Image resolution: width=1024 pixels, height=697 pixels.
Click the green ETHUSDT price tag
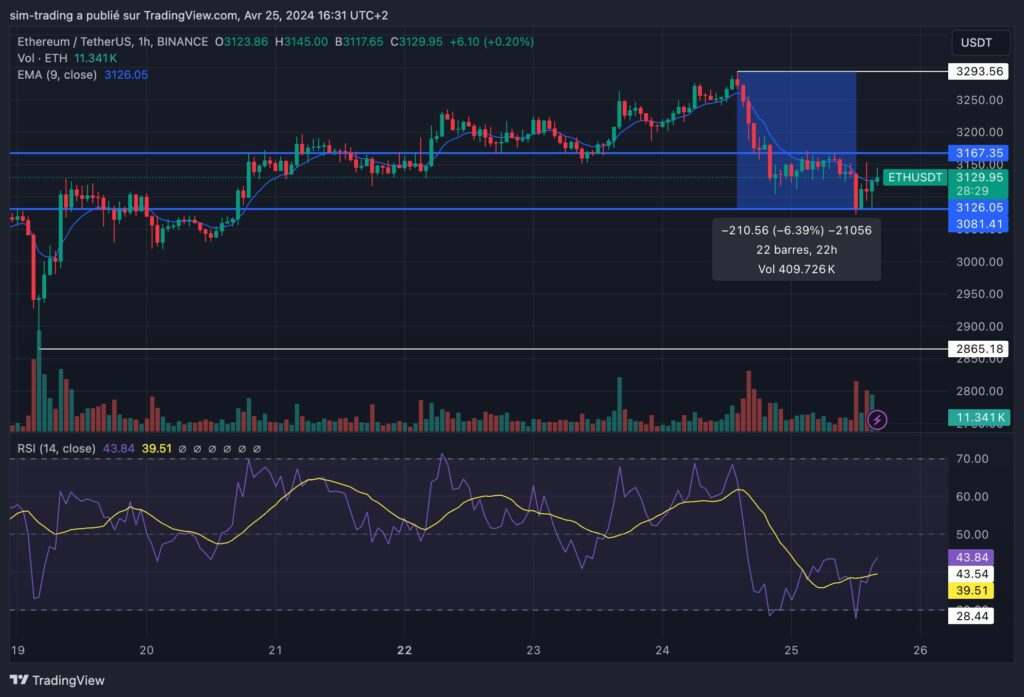915,177
